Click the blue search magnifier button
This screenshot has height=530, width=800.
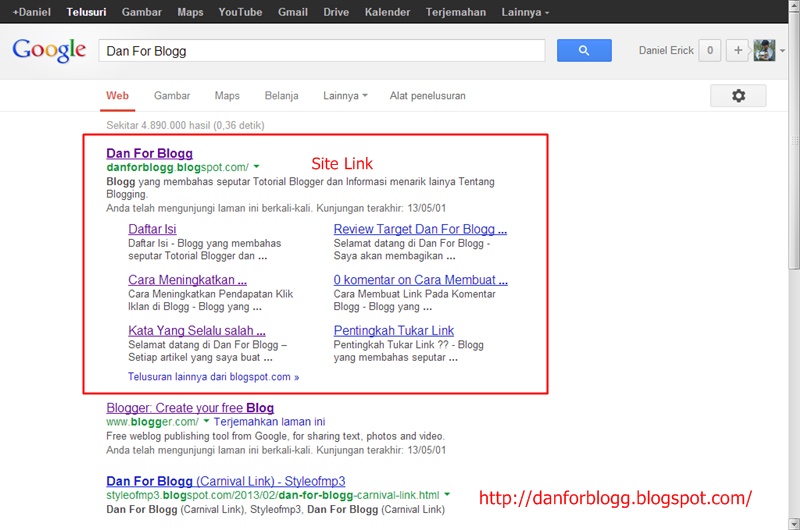point(584,51)
